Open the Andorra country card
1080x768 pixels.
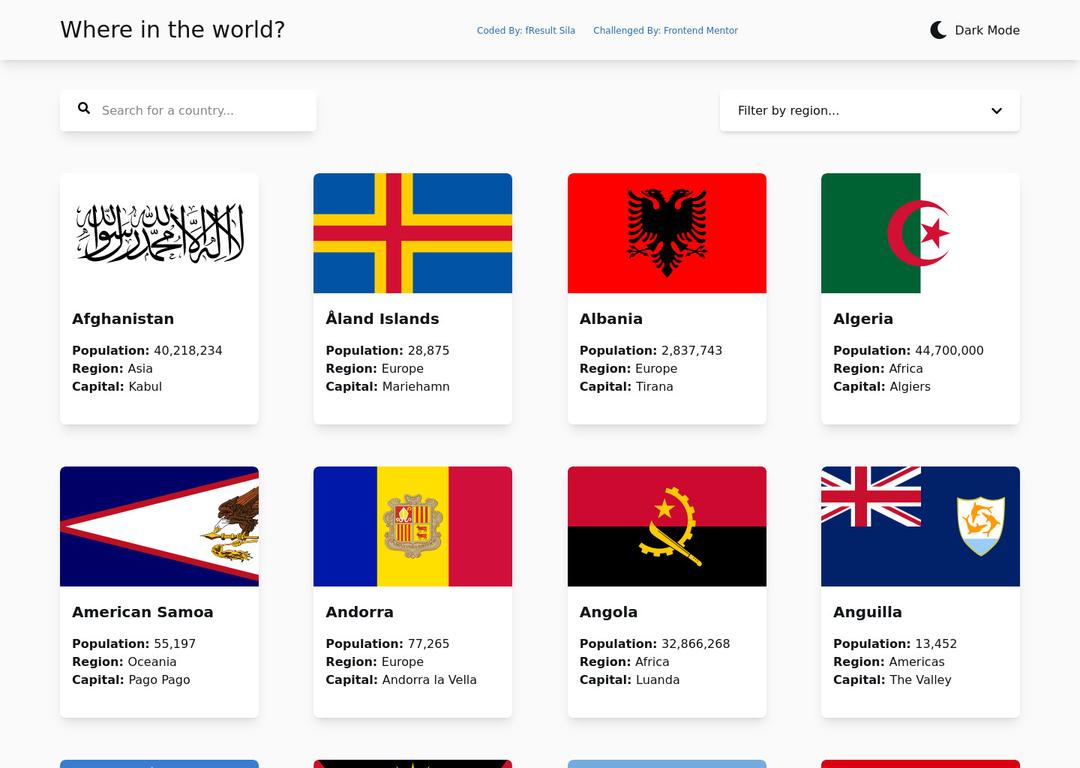[412, 591]
